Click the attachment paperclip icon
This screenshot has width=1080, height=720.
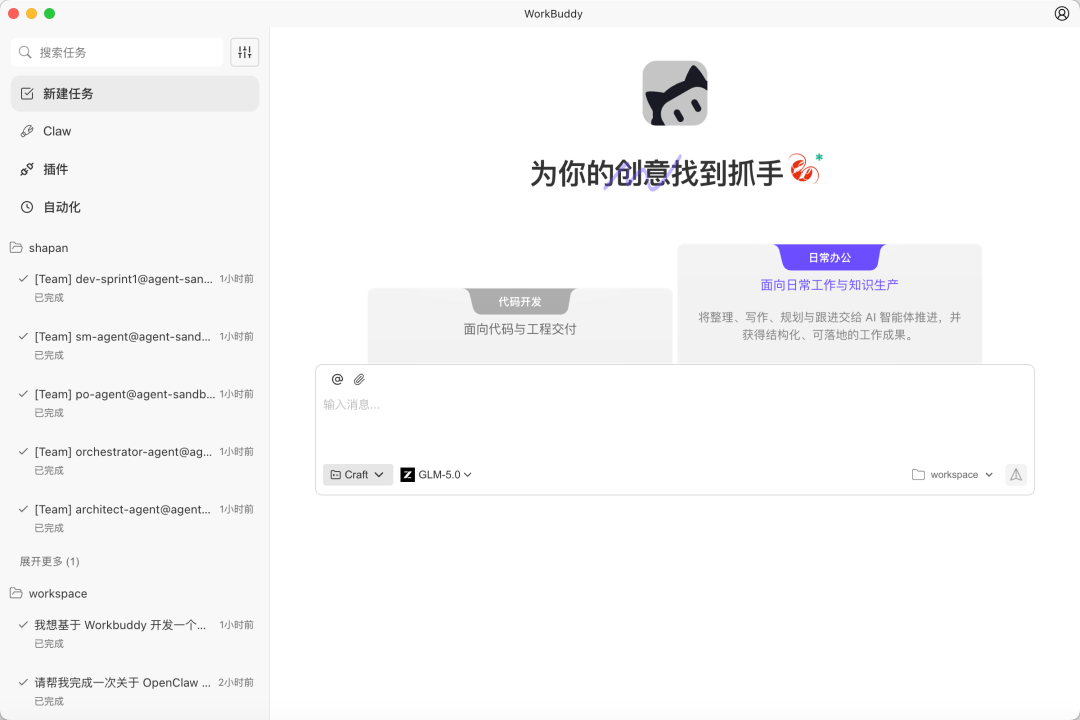(360, 379)
